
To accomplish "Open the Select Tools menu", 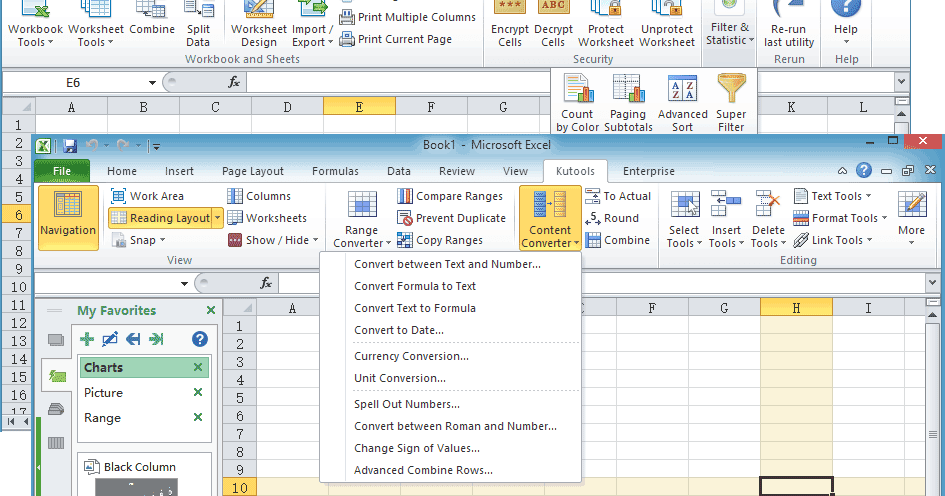I will (x=684, y=219).
